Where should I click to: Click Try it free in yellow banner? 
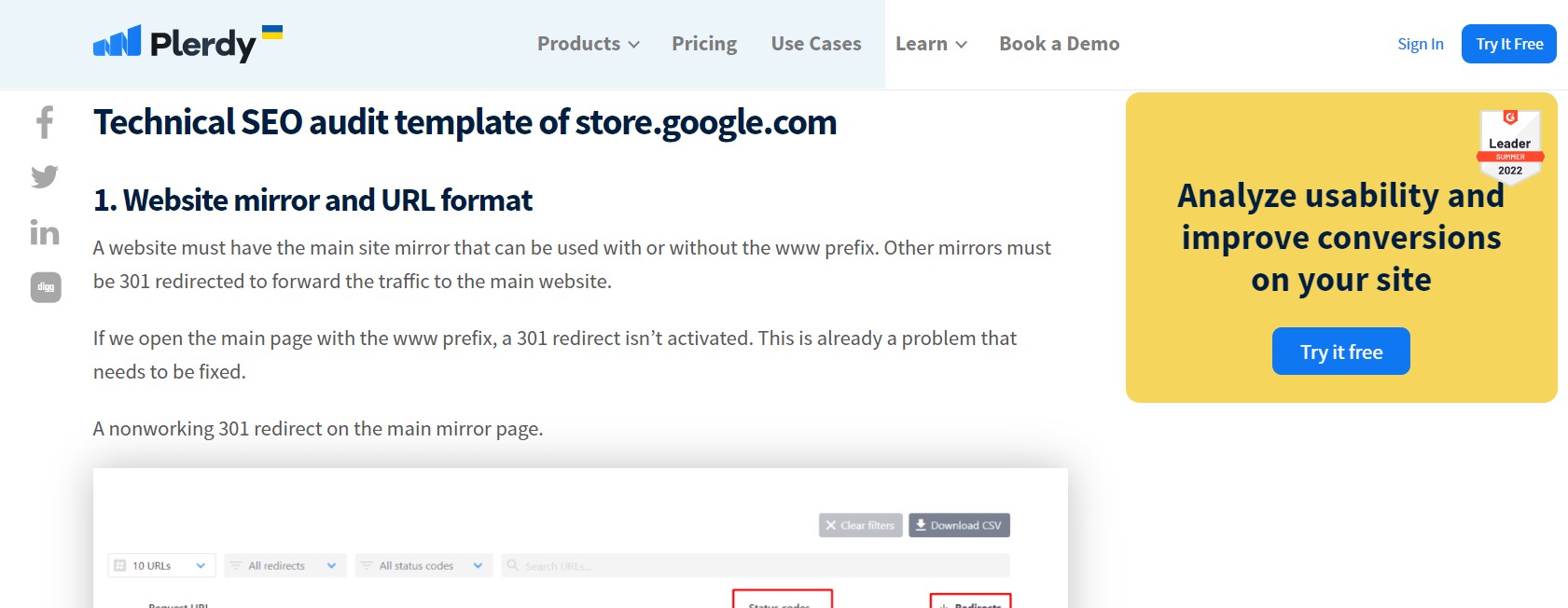point(1341,352)
